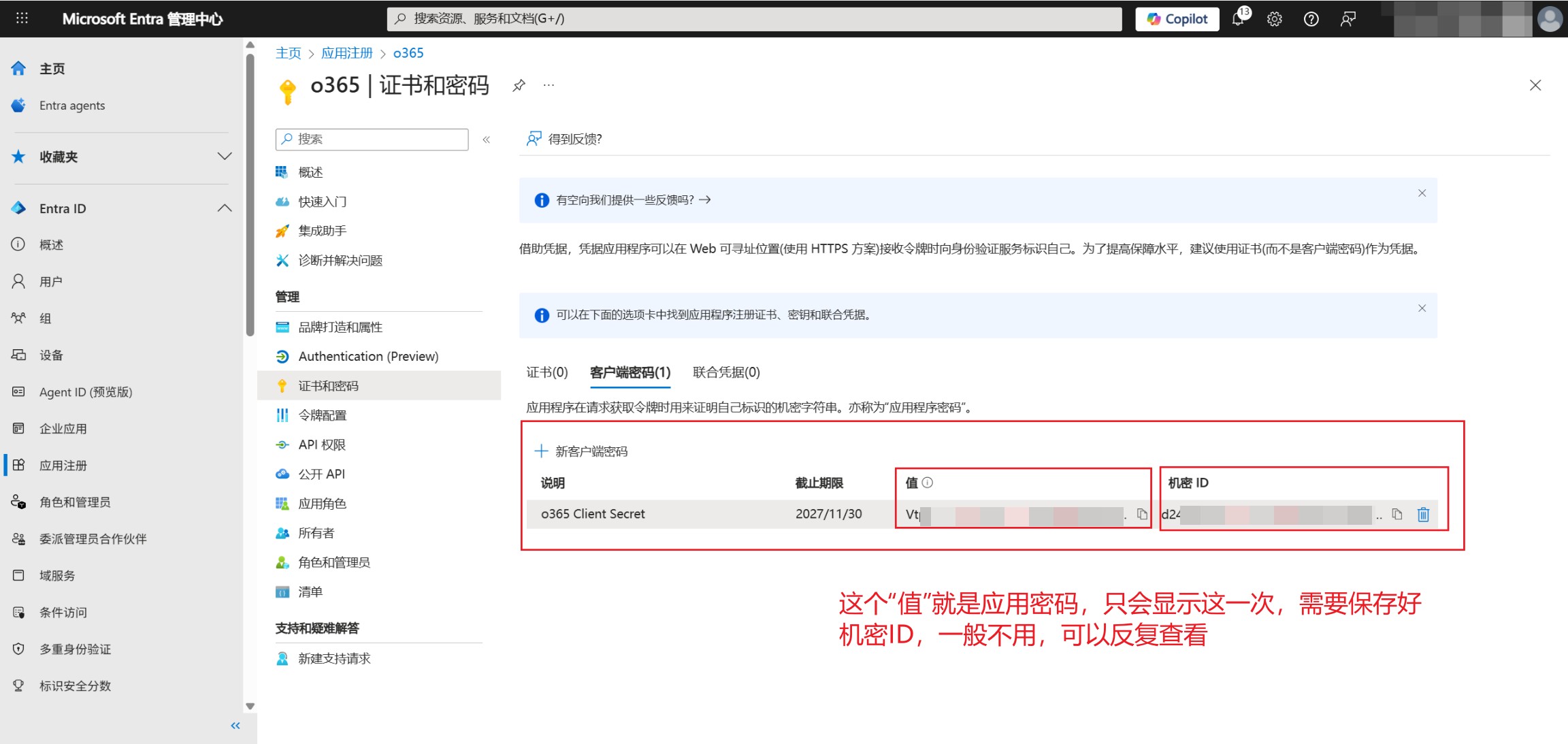Open the settings gear icon
Image resolution: width=1568 pixels, height=744 pixels.
point(1275,19)
